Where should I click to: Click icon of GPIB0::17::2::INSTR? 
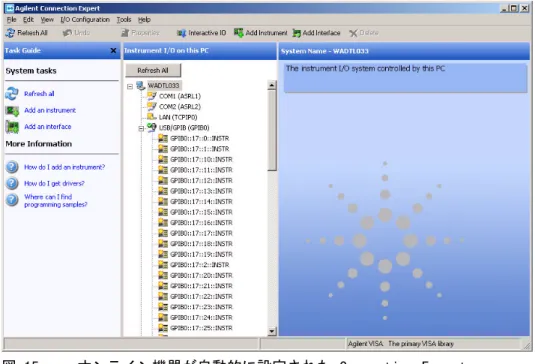163,265
